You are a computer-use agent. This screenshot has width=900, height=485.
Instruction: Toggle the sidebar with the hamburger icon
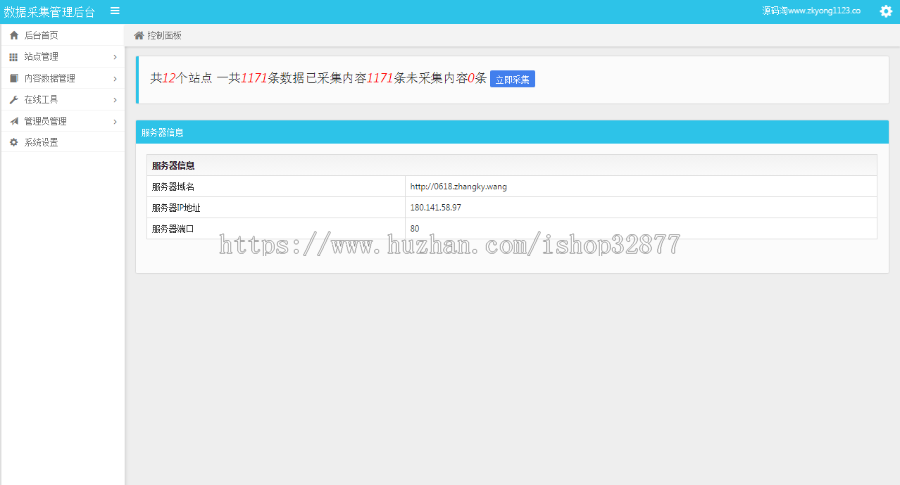tap(115, 10)
